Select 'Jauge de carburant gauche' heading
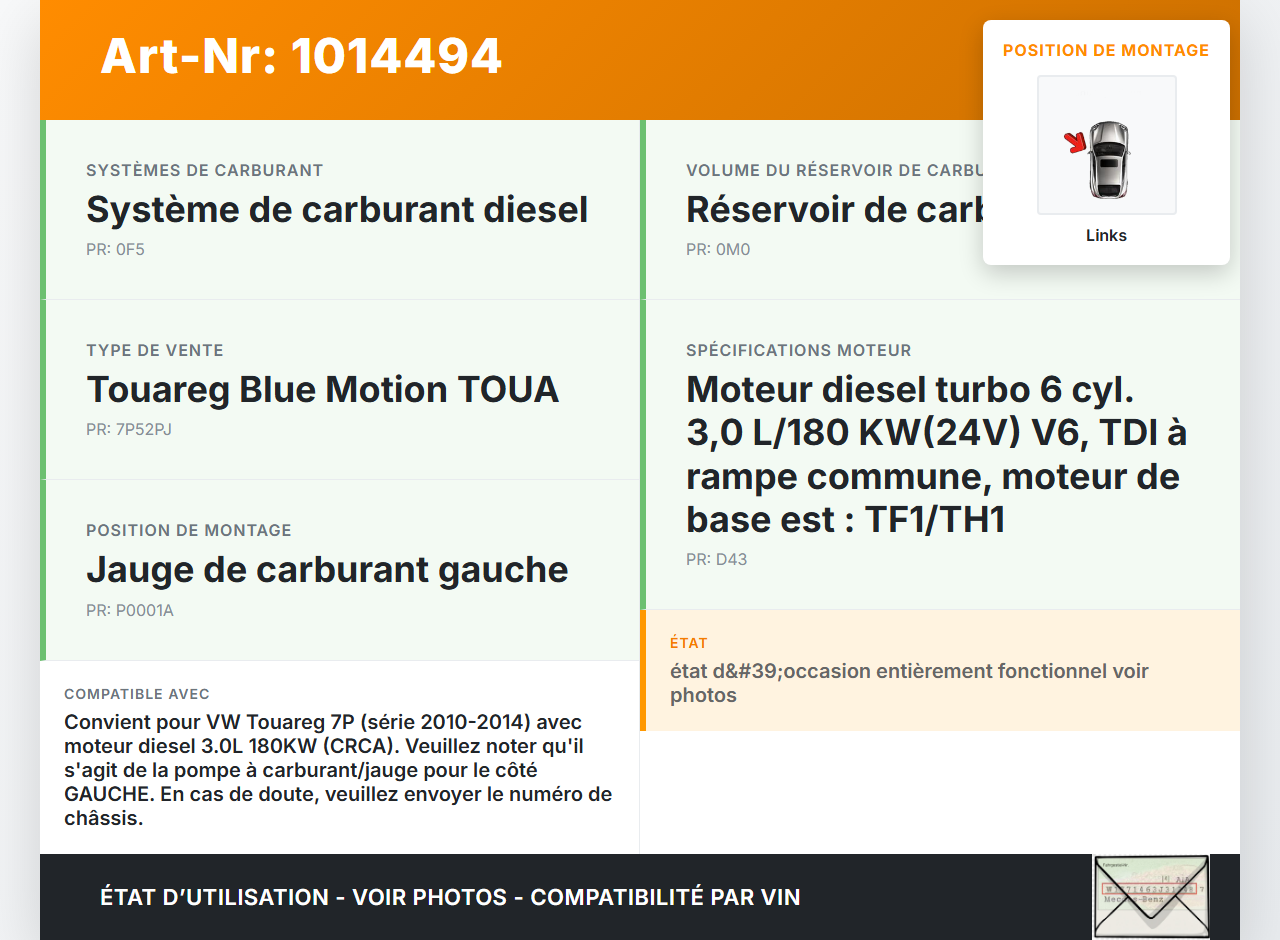This screenshot has width=1280, height=940. (327, 570)
